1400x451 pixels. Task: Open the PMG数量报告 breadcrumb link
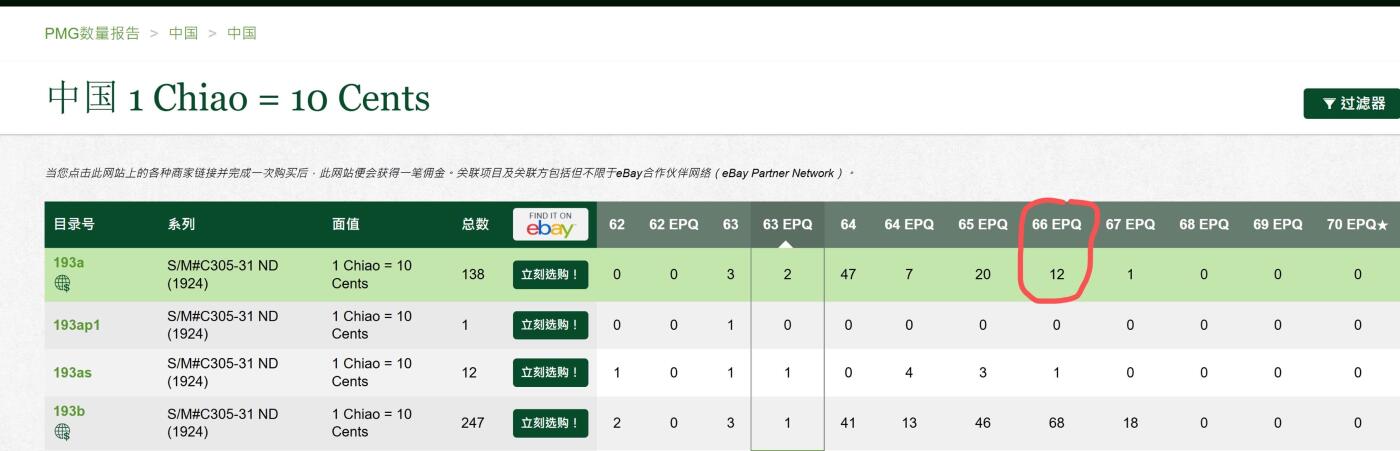pos(92,33)
